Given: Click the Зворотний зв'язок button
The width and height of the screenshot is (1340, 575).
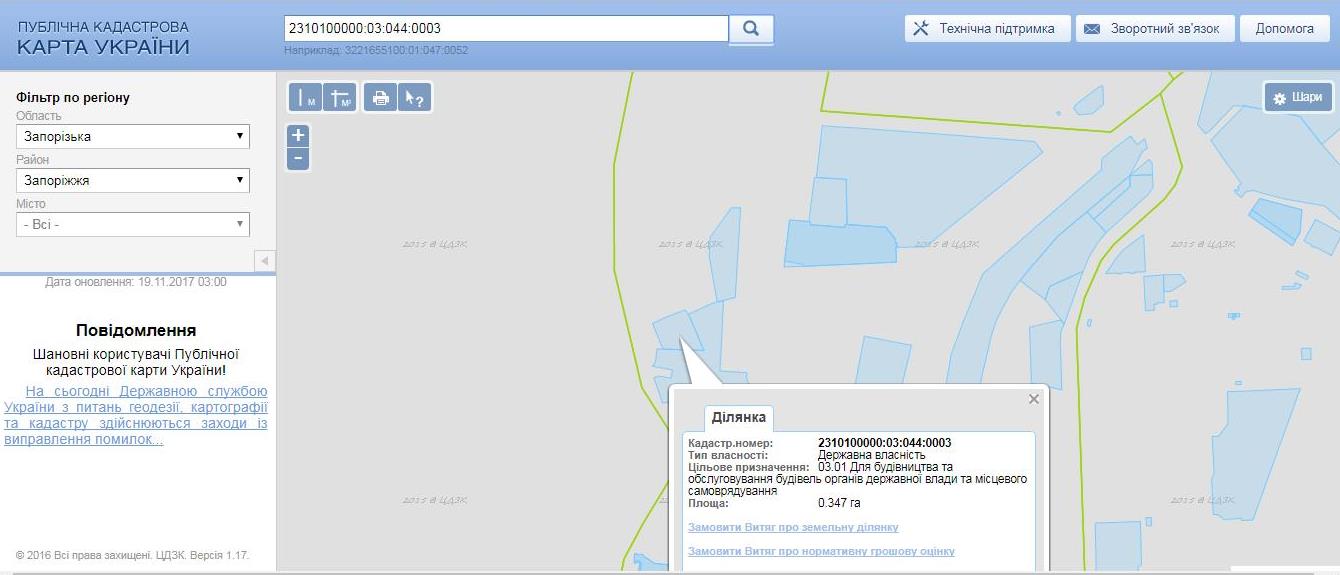Looking at the screenshot, I should coord(1154,29).
